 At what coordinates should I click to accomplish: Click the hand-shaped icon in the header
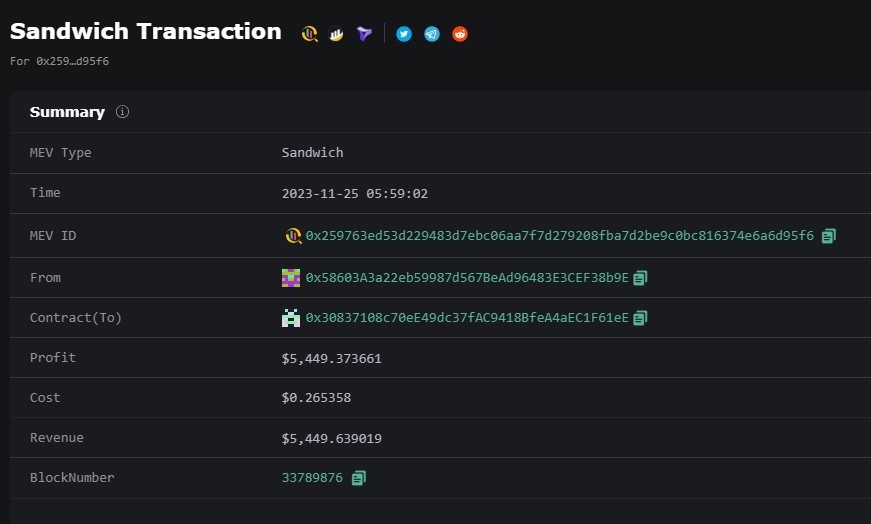pos(338,34)
